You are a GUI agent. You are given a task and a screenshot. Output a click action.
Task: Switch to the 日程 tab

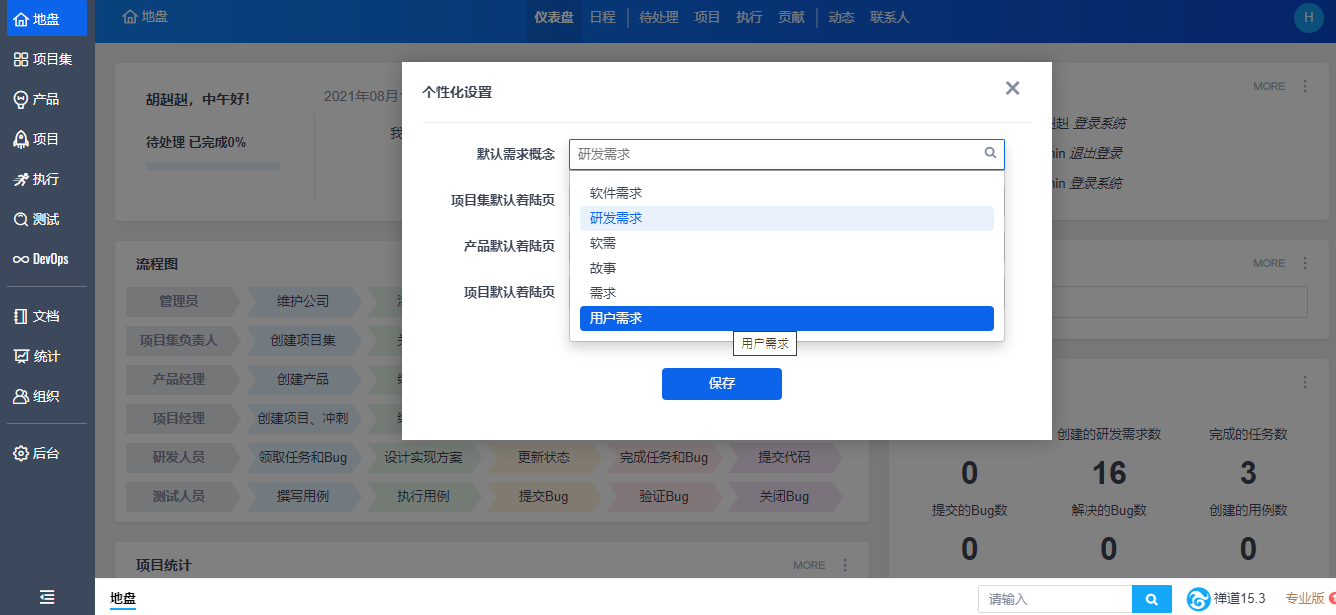pos(602,17)
